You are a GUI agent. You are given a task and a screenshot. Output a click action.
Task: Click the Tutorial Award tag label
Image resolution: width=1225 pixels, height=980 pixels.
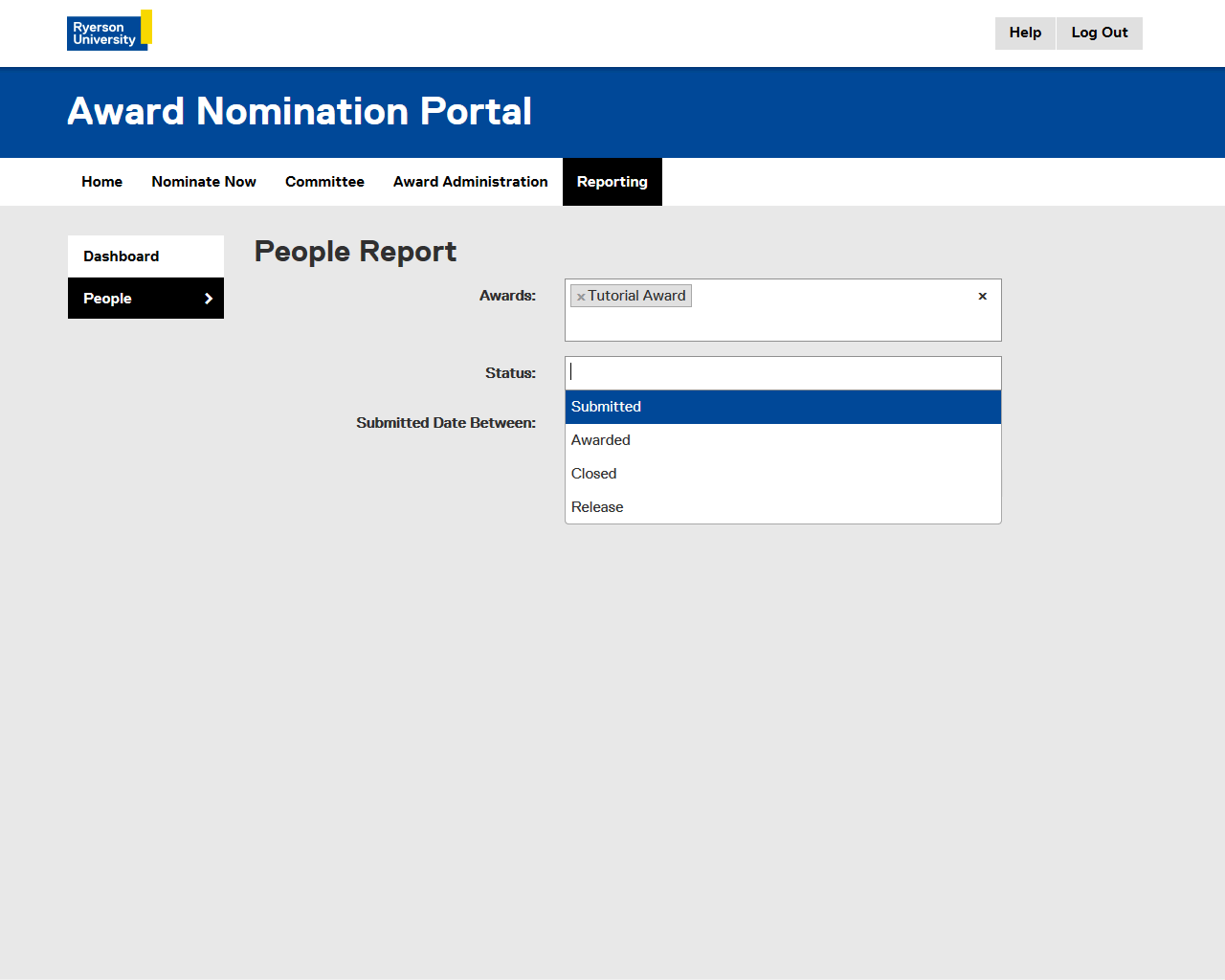tap(636, 296)
